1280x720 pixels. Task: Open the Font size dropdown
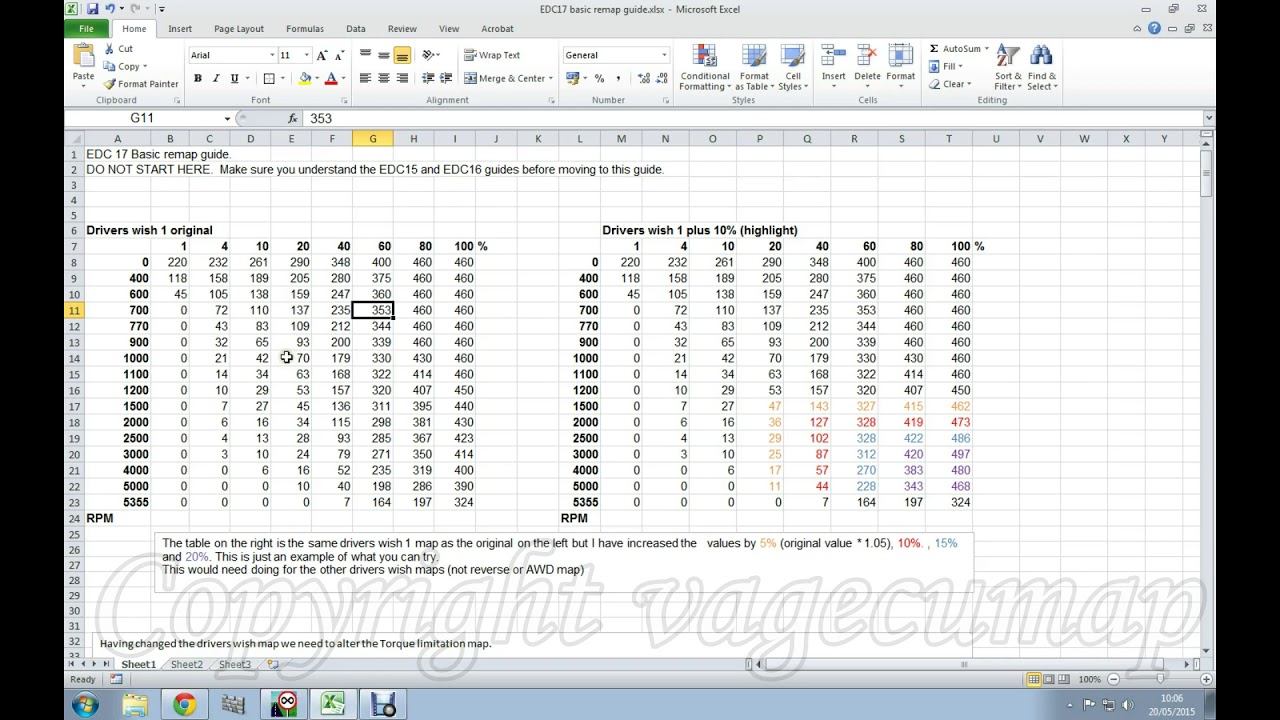(x=305, y=55)
